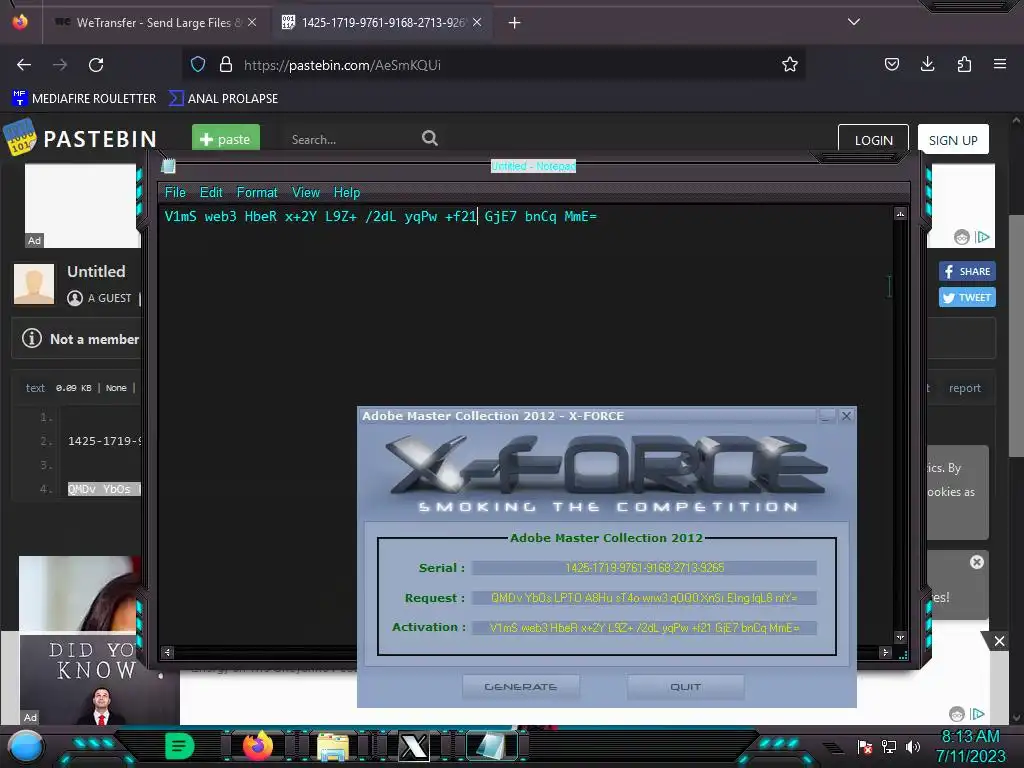Switch to the WeTransfer tab
Viewport: 1024px width, 768px height.
(155, 22)
